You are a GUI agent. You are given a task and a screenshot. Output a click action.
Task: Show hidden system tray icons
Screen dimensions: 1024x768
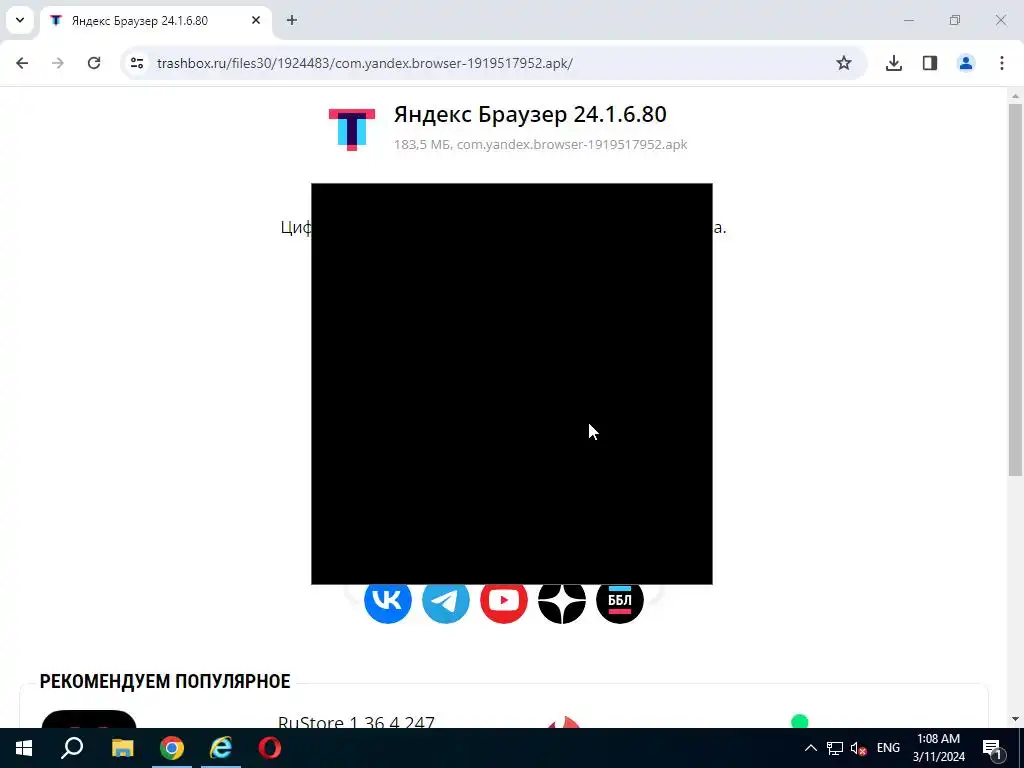[x=810, y=748]
